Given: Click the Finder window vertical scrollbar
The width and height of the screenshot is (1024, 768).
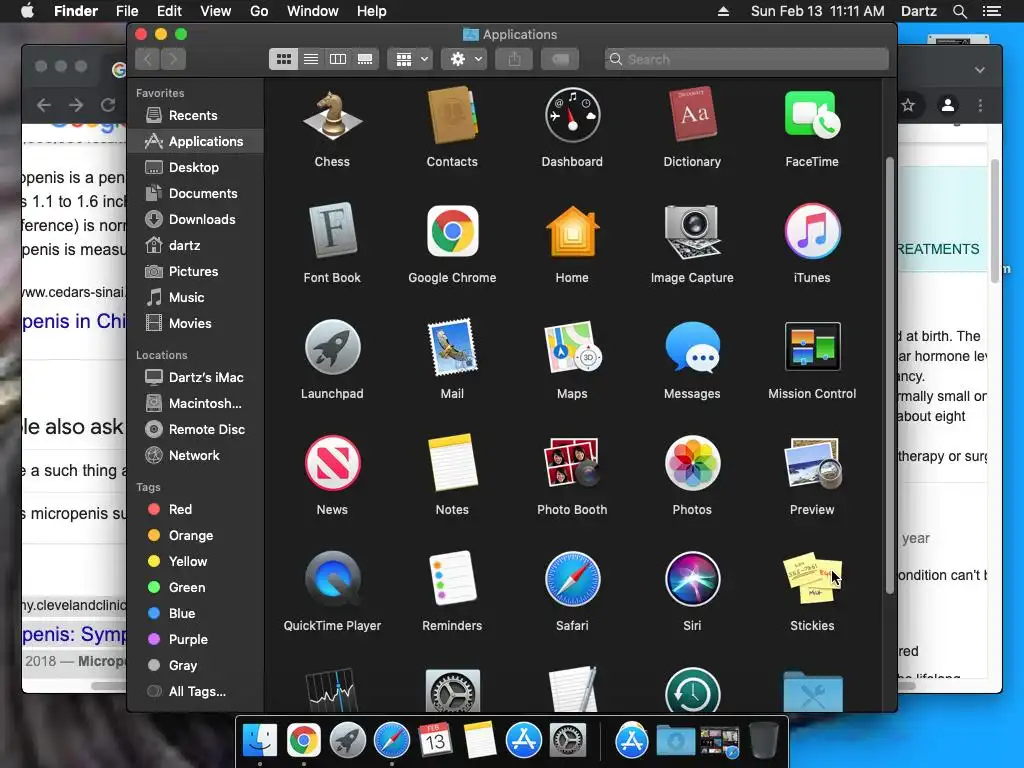Looking at the screenshot, I should tap(889, 376).
